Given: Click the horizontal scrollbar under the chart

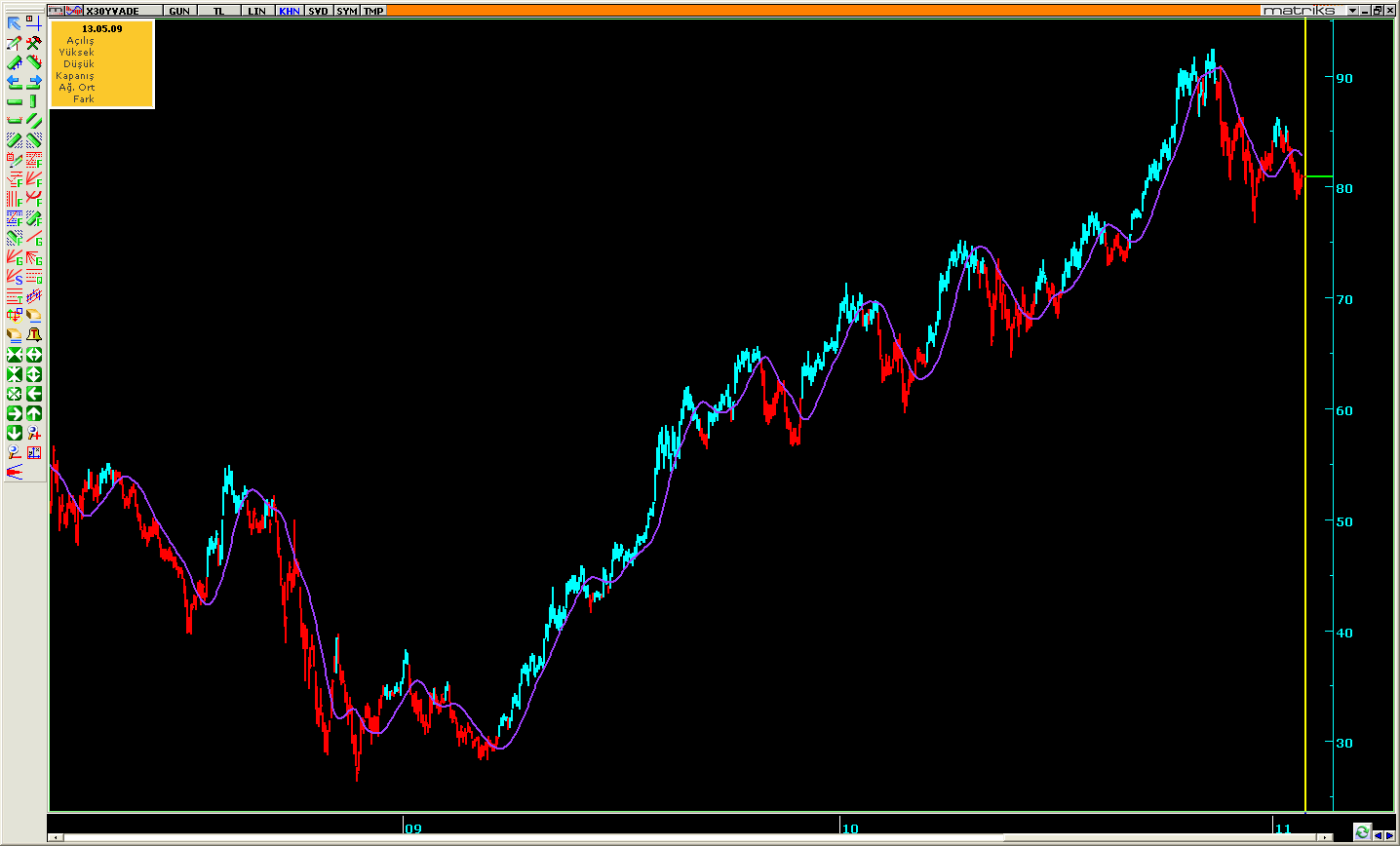Looking at the screenshot, I should pos(682,837).
